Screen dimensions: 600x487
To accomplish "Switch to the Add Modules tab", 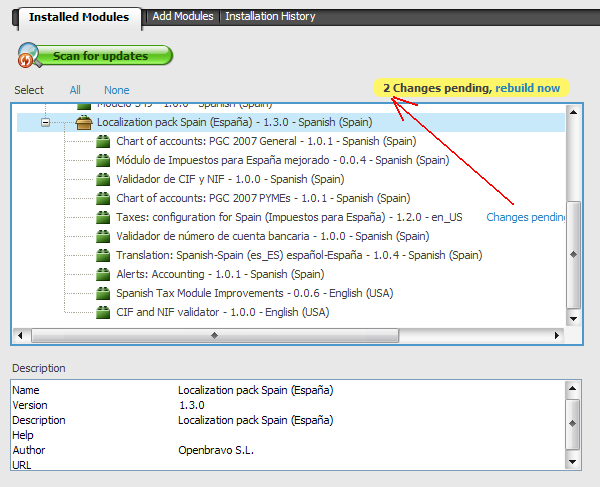I will (x=183, y=16).
